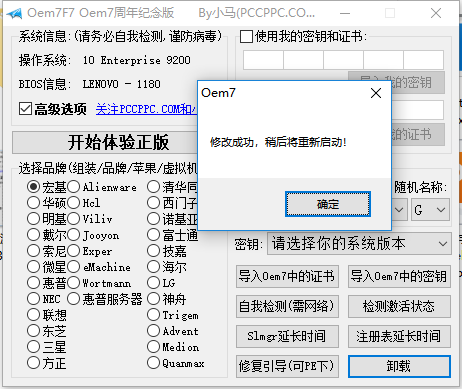Pick 神舟 brand radio button

point(153,299)
